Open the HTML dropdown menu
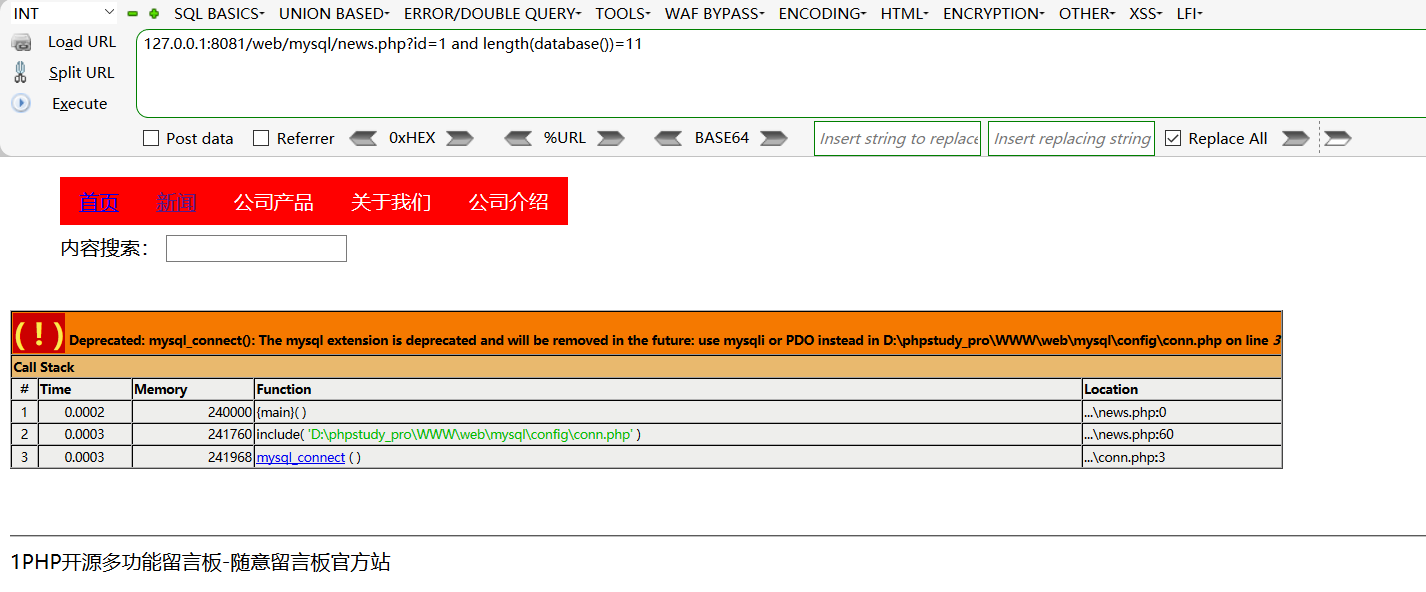 [x=905, y=14]
